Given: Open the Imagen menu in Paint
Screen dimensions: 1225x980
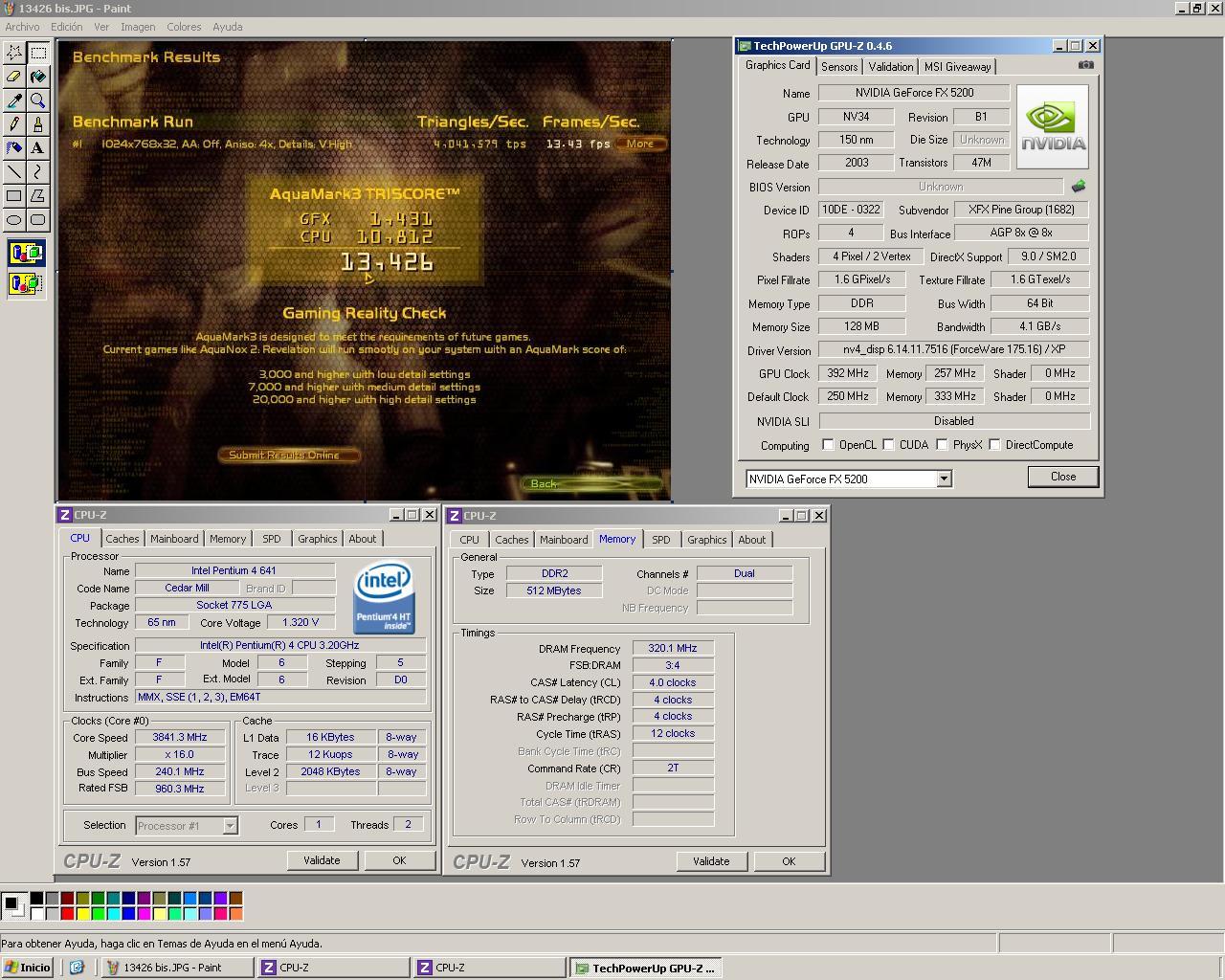Looking at the screenshot, I should coord(138,27).
